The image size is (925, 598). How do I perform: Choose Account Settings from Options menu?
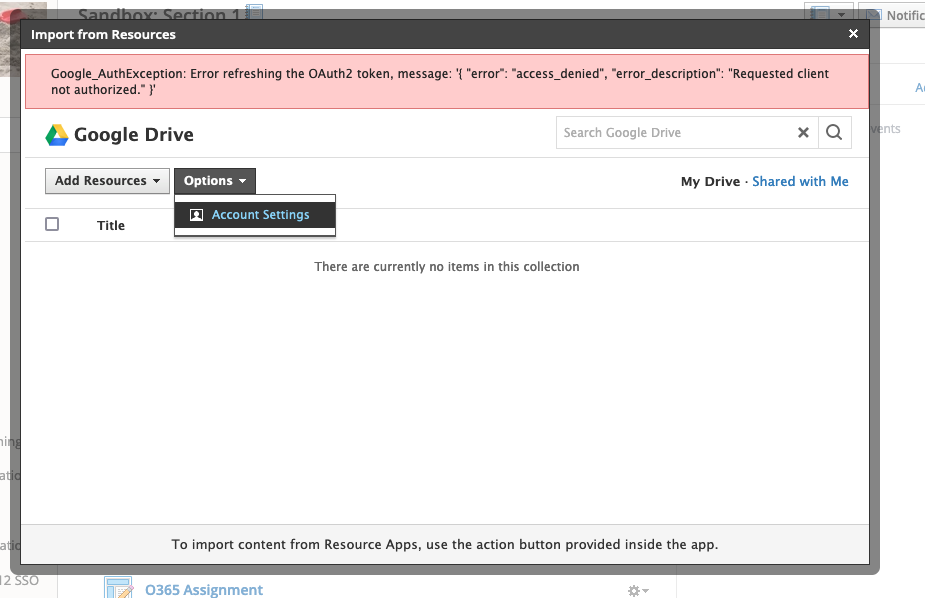tap(255, 215)
